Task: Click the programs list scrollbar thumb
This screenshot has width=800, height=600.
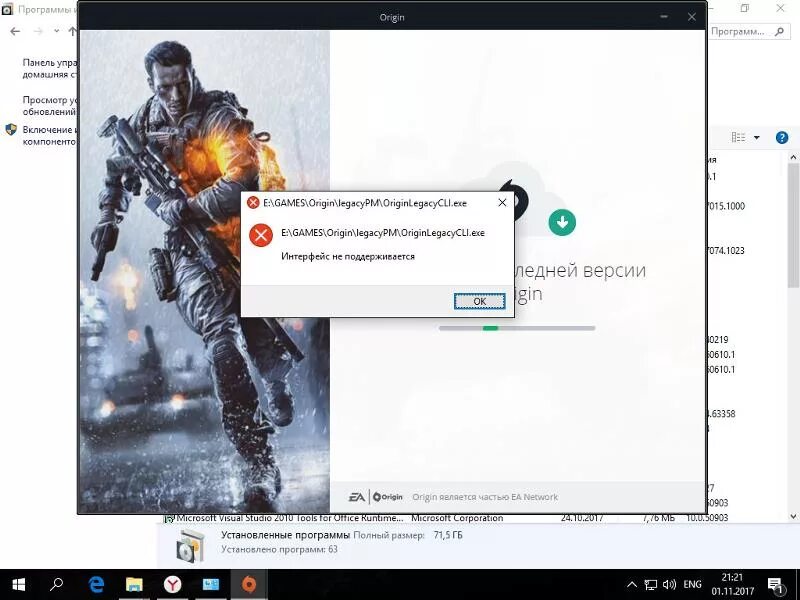Action: click(x=793, y=226)
